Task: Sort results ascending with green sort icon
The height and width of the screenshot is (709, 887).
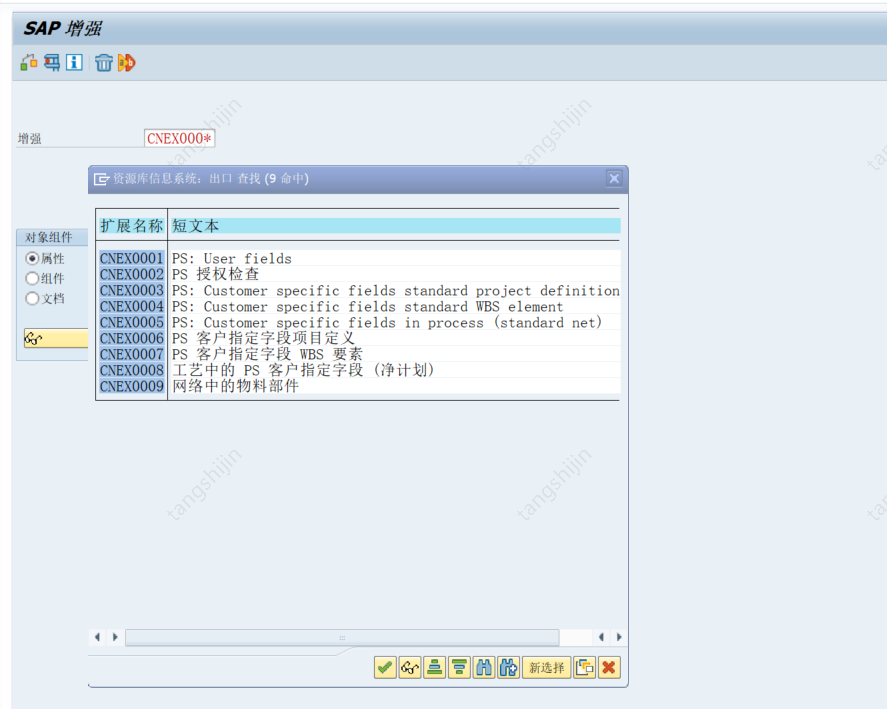Action: [x=434, y=667]
